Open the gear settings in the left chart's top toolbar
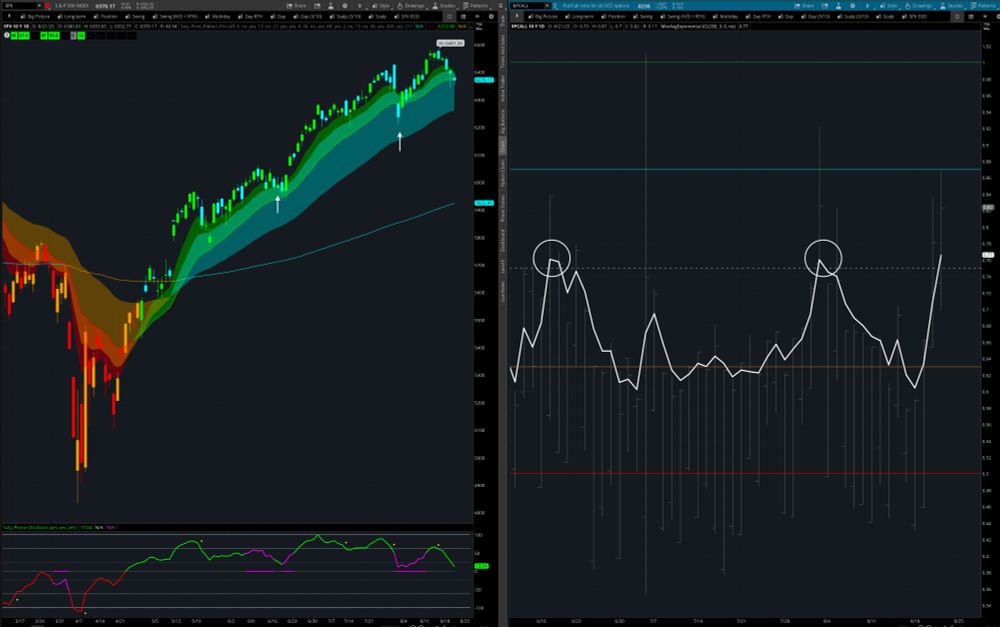Image resolution: width=1000 pixels, height=627 pixels. (345, 6)
